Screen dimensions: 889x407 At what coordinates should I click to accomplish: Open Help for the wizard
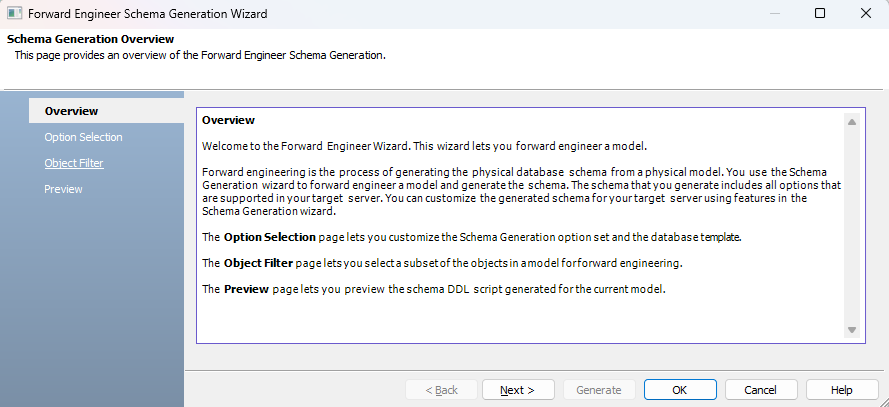841,390
